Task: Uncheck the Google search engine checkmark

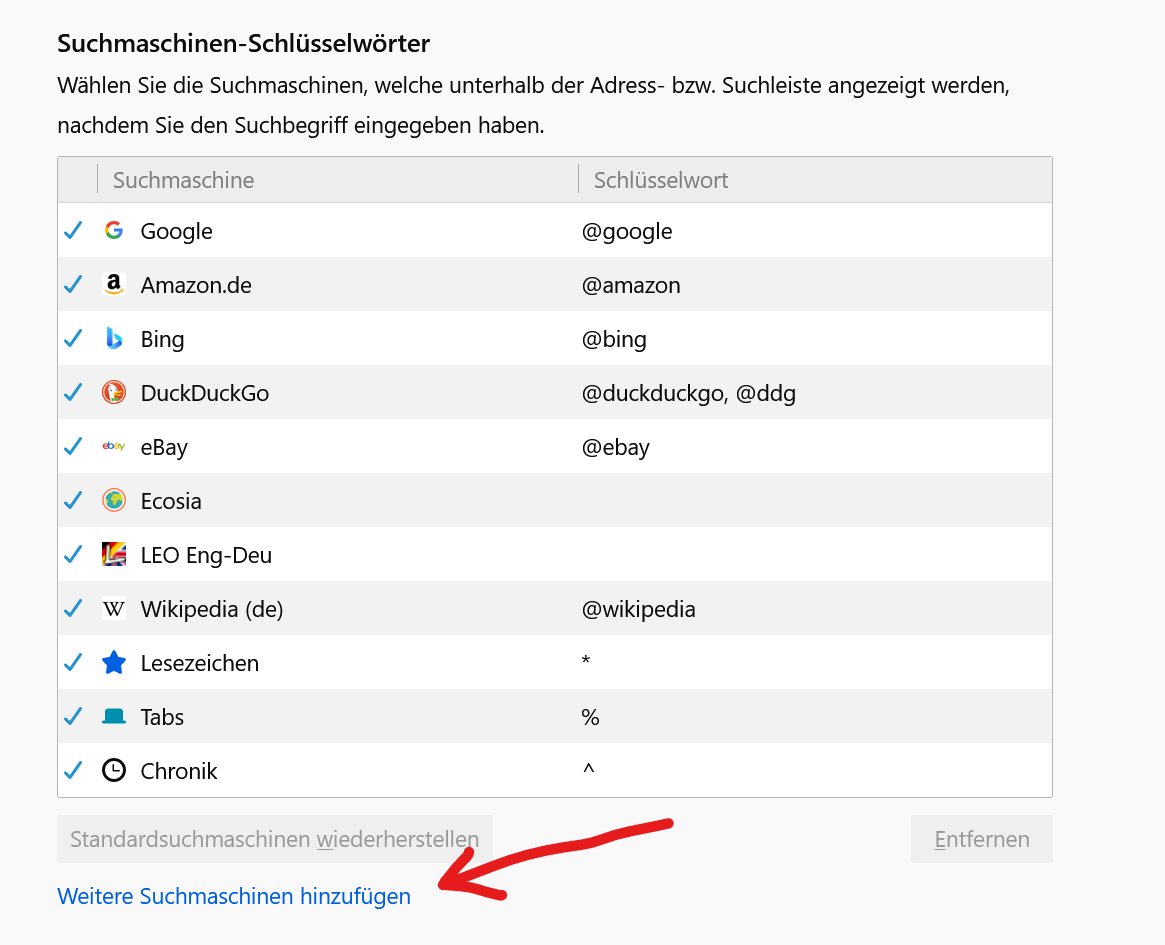Action: click(73, 231)
